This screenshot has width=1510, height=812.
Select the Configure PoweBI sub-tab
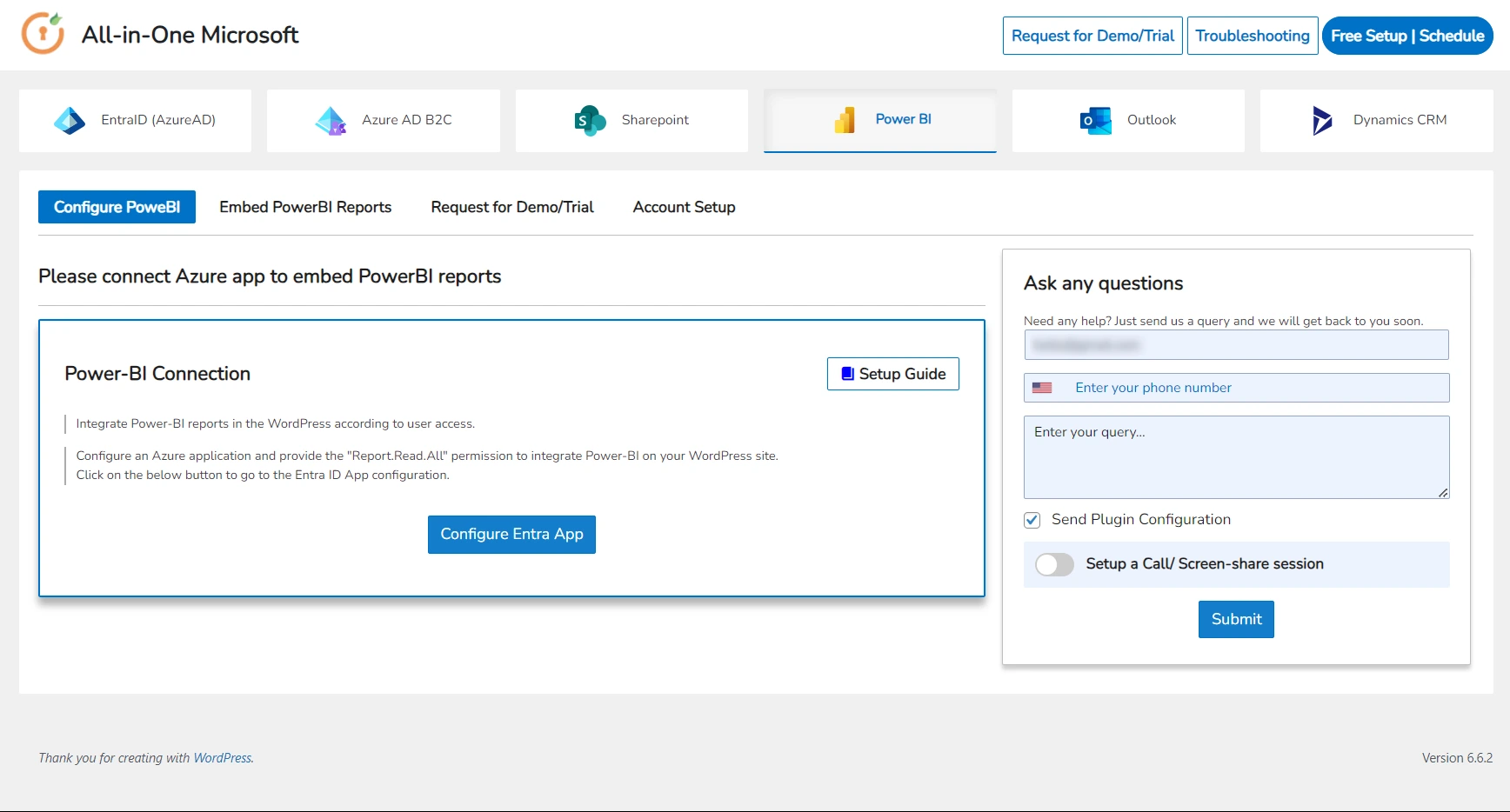(x=117, y=207)
